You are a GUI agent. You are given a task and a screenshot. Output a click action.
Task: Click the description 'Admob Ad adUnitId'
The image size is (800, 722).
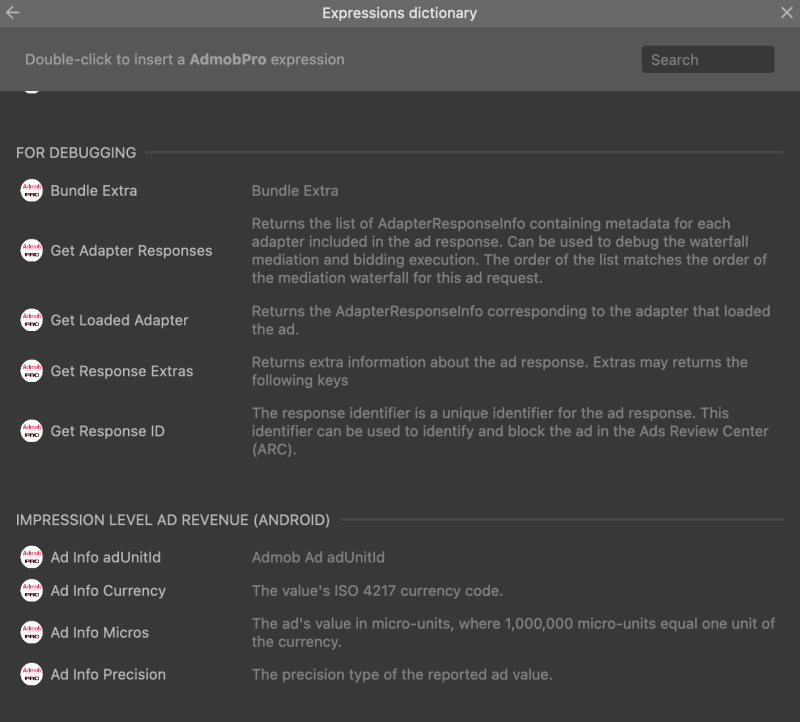click(x=318, y=557)
